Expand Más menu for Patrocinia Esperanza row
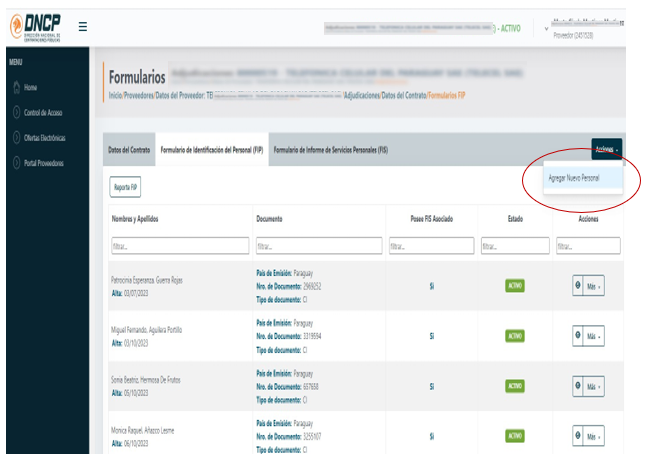The width and height of the screenshot is (646, 464). (x=594, y=286)
